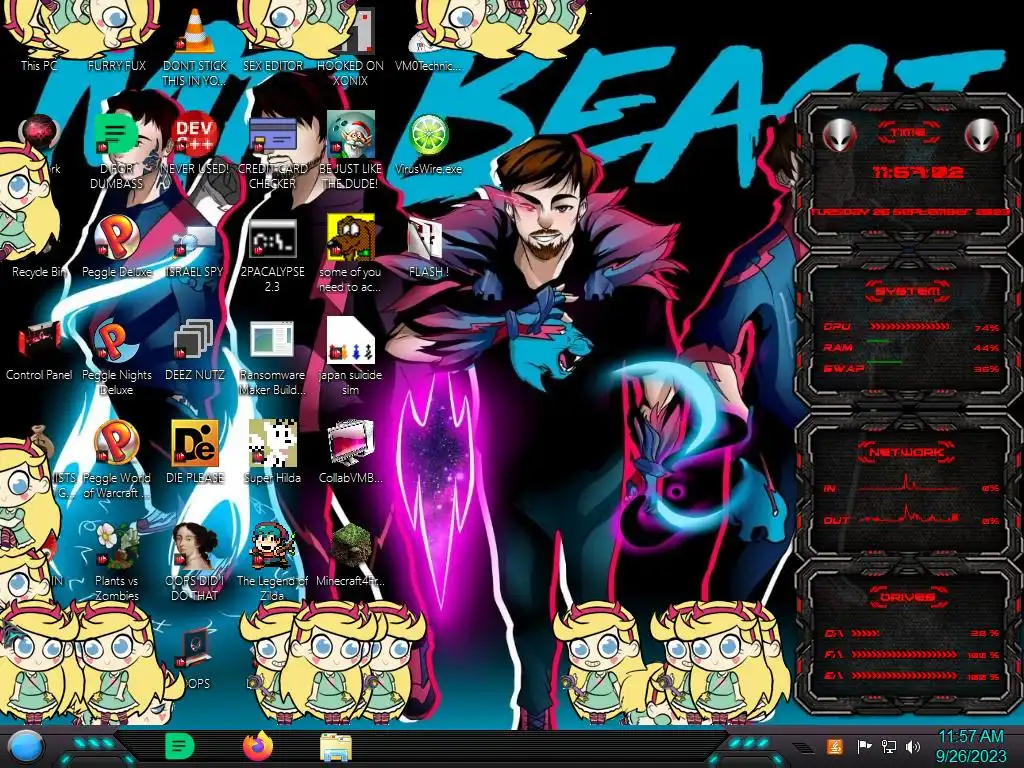Launch Peggle World of Warcraft
This screenshot has height=768, width=1024.
tap(116, 460)
